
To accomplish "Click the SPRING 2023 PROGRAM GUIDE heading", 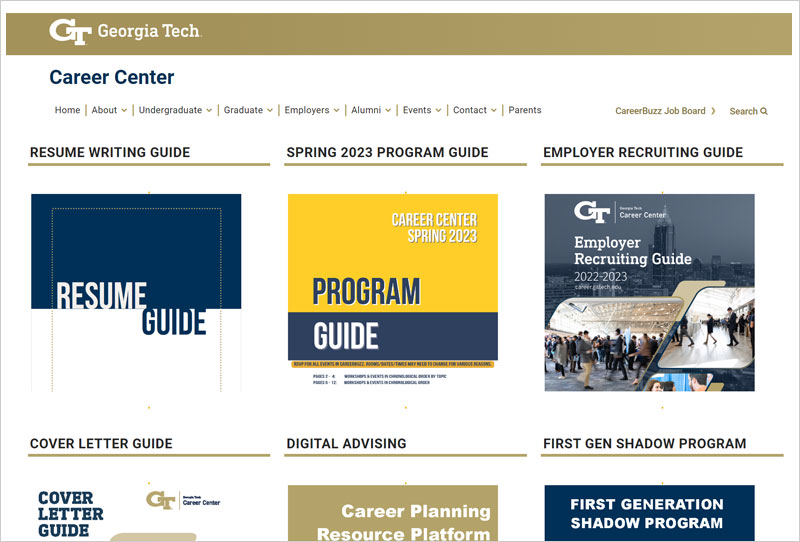I will point(387,153).
